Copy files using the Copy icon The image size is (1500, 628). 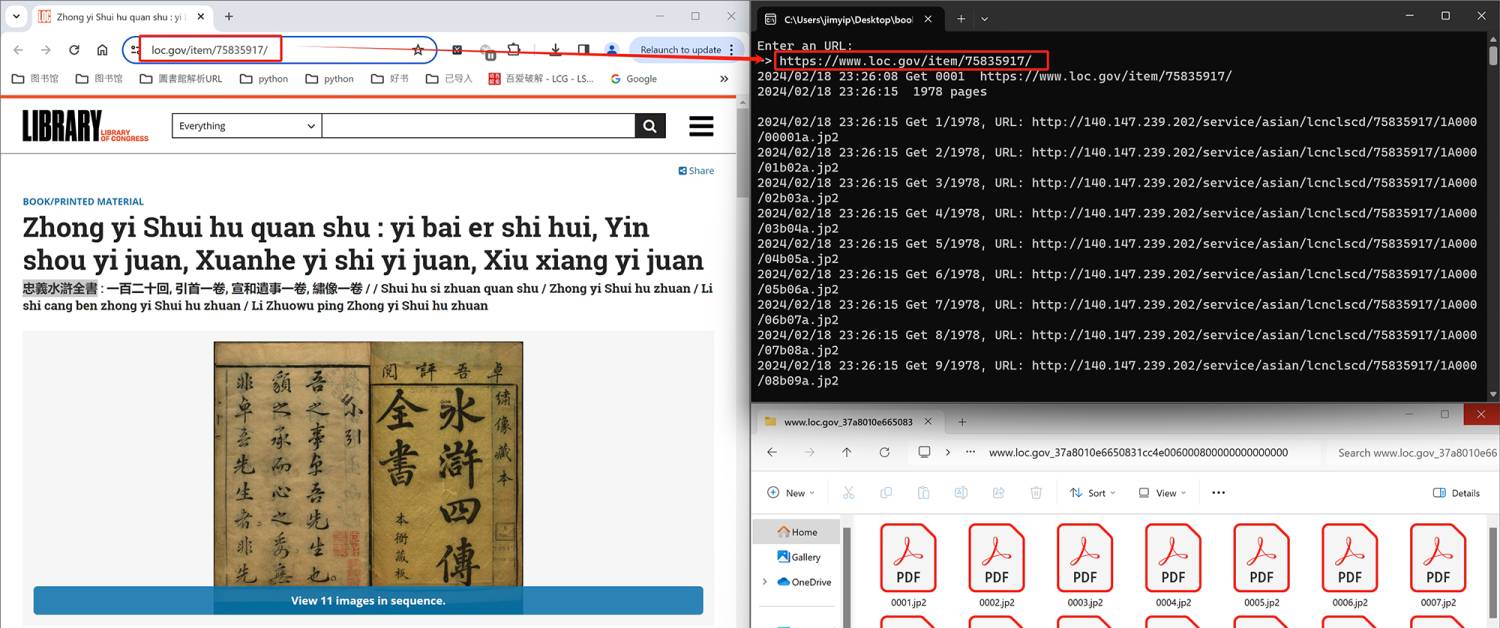(x=885, y=492)
